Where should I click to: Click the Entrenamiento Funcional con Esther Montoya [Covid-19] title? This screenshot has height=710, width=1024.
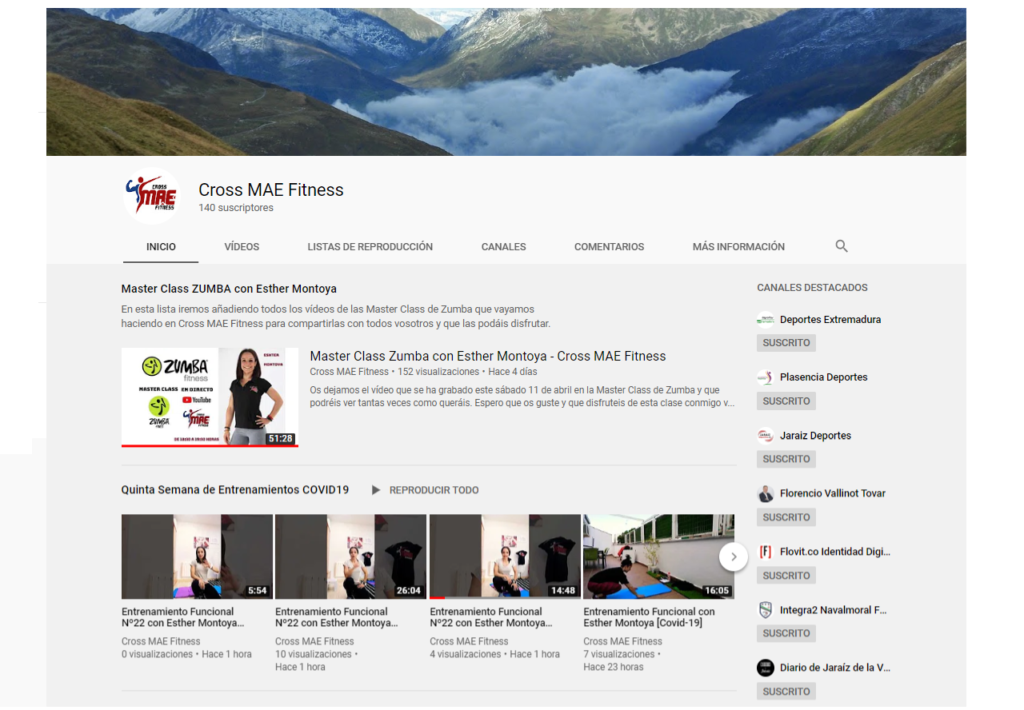pos(649,617)
